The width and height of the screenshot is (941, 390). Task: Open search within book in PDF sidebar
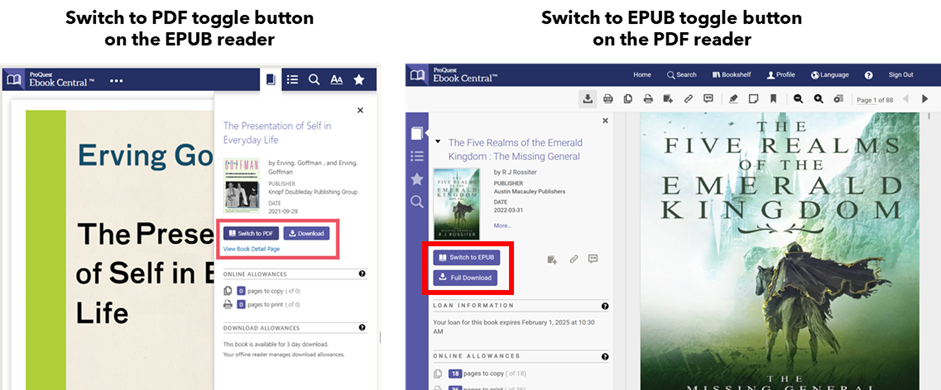(x=416, y=202)
